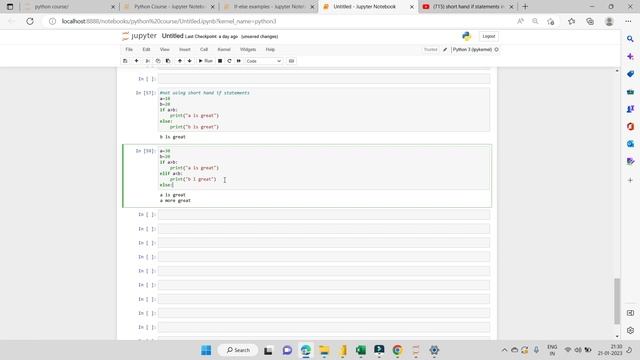Open the read aloud icon in address bar
This screenshot has width=640, height=360.
coord(520,21)
